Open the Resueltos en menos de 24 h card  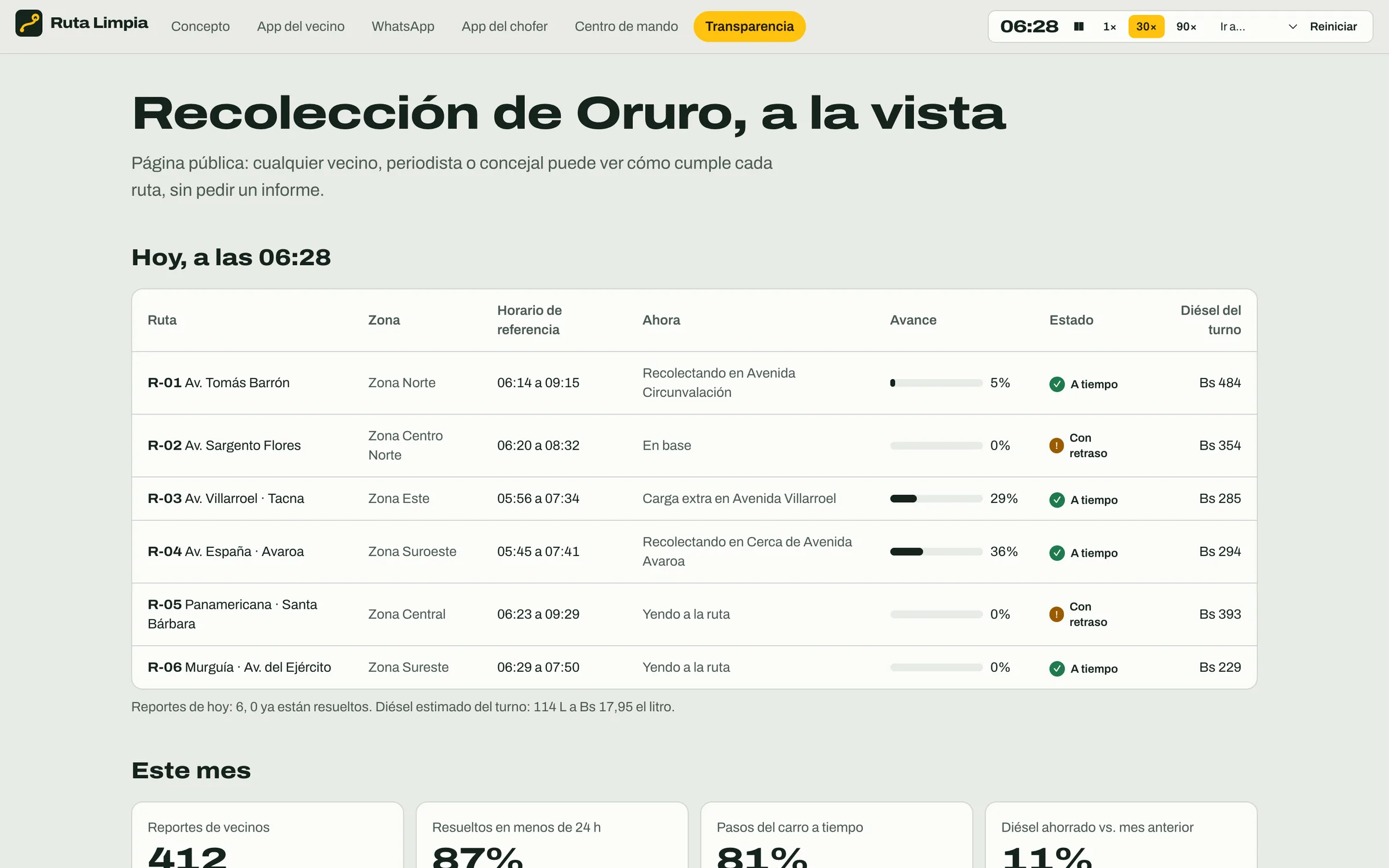point(552,835)
